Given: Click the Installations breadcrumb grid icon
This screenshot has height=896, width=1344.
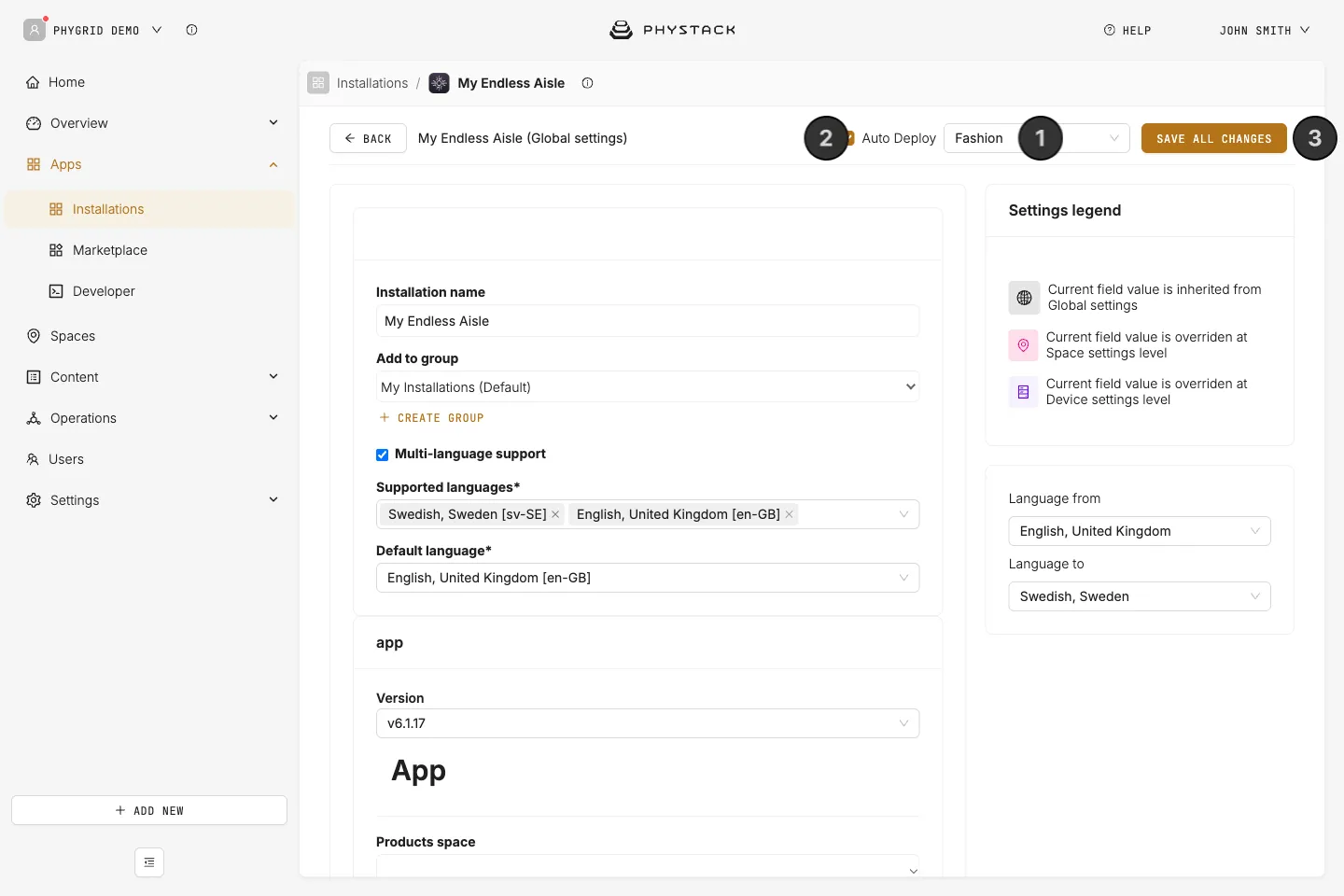Looking at the screenshot, I should [318, 83].
